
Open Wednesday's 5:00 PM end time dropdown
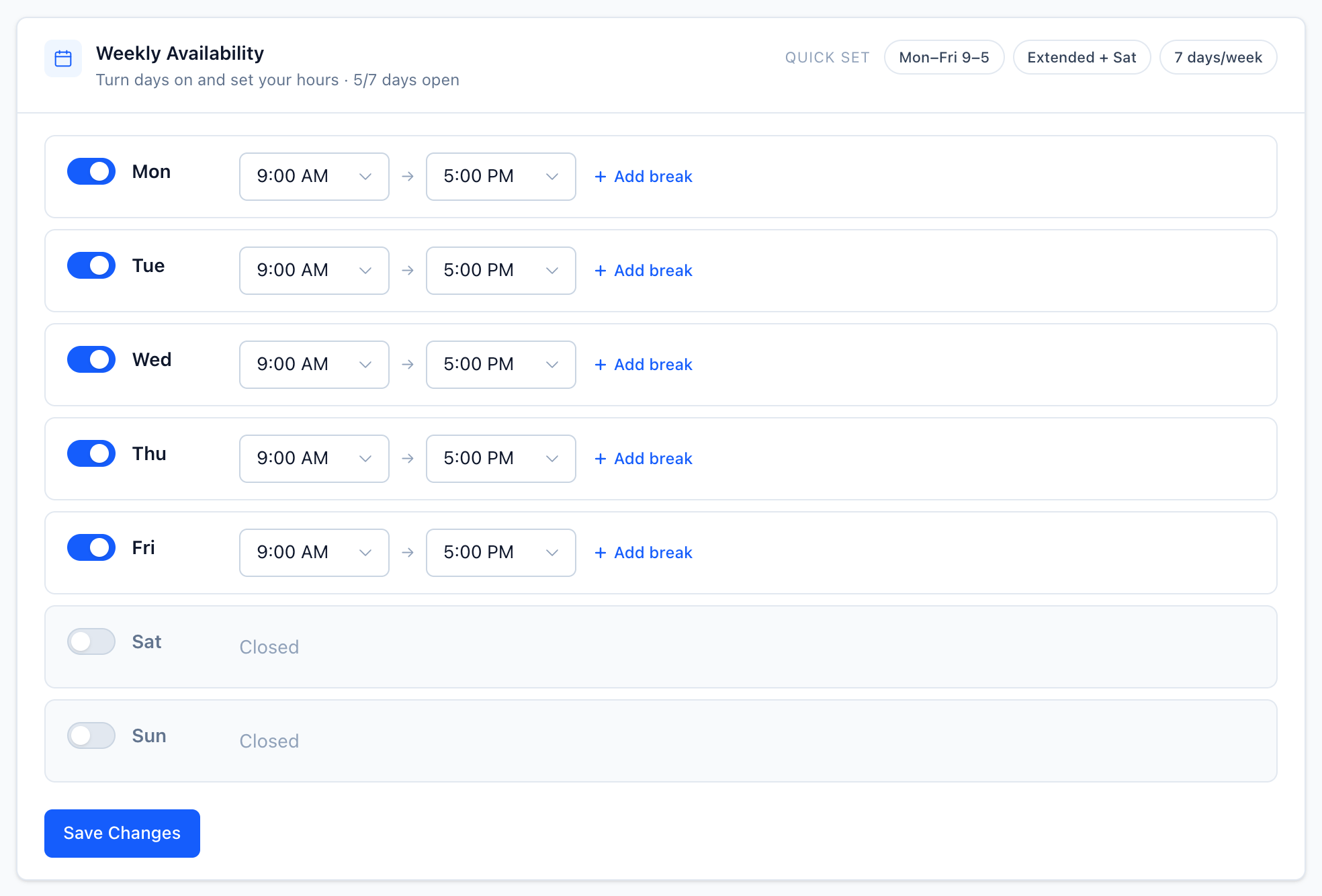click(501, 365)
